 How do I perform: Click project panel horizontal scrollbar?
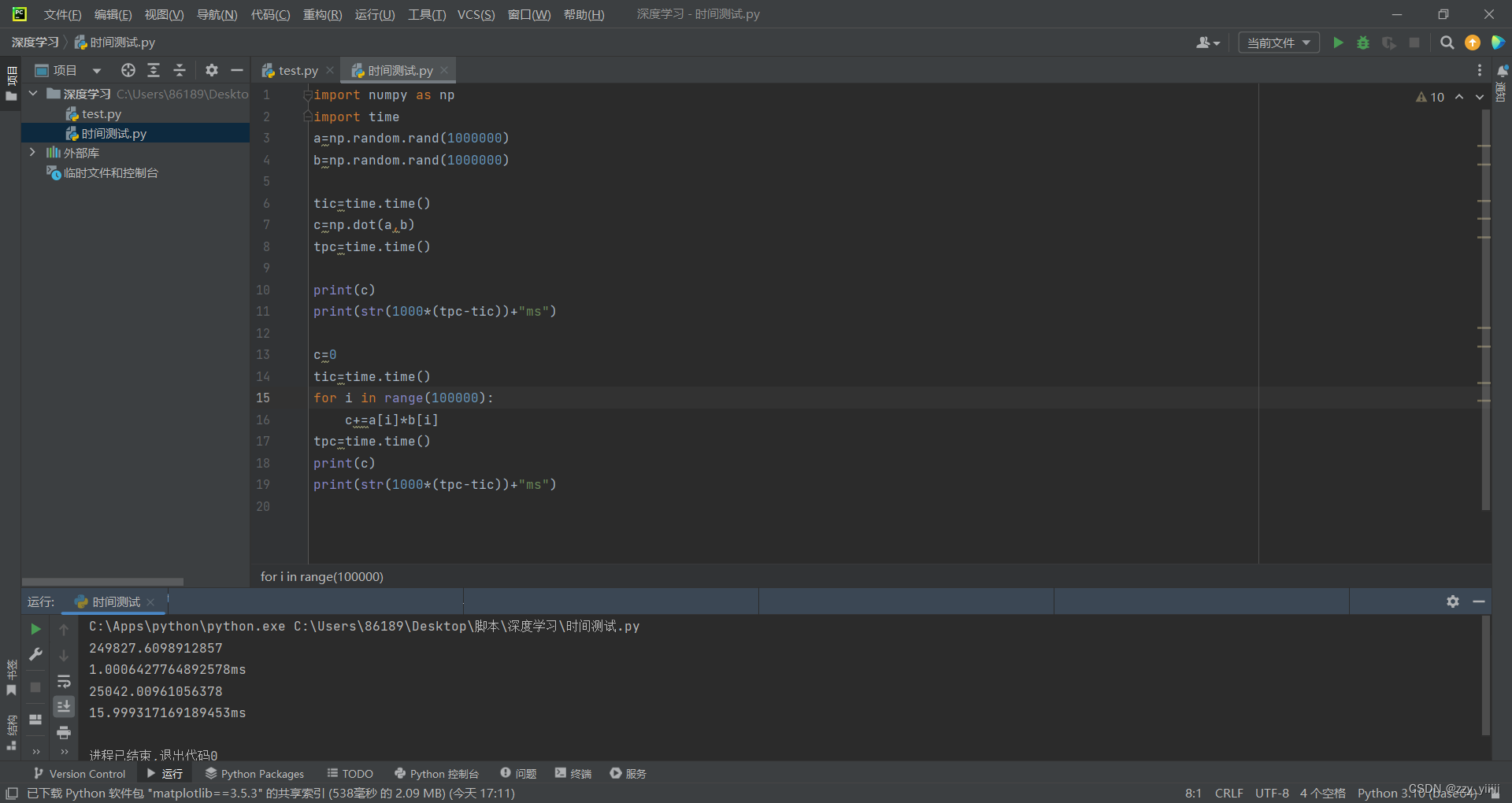[102, 582]
